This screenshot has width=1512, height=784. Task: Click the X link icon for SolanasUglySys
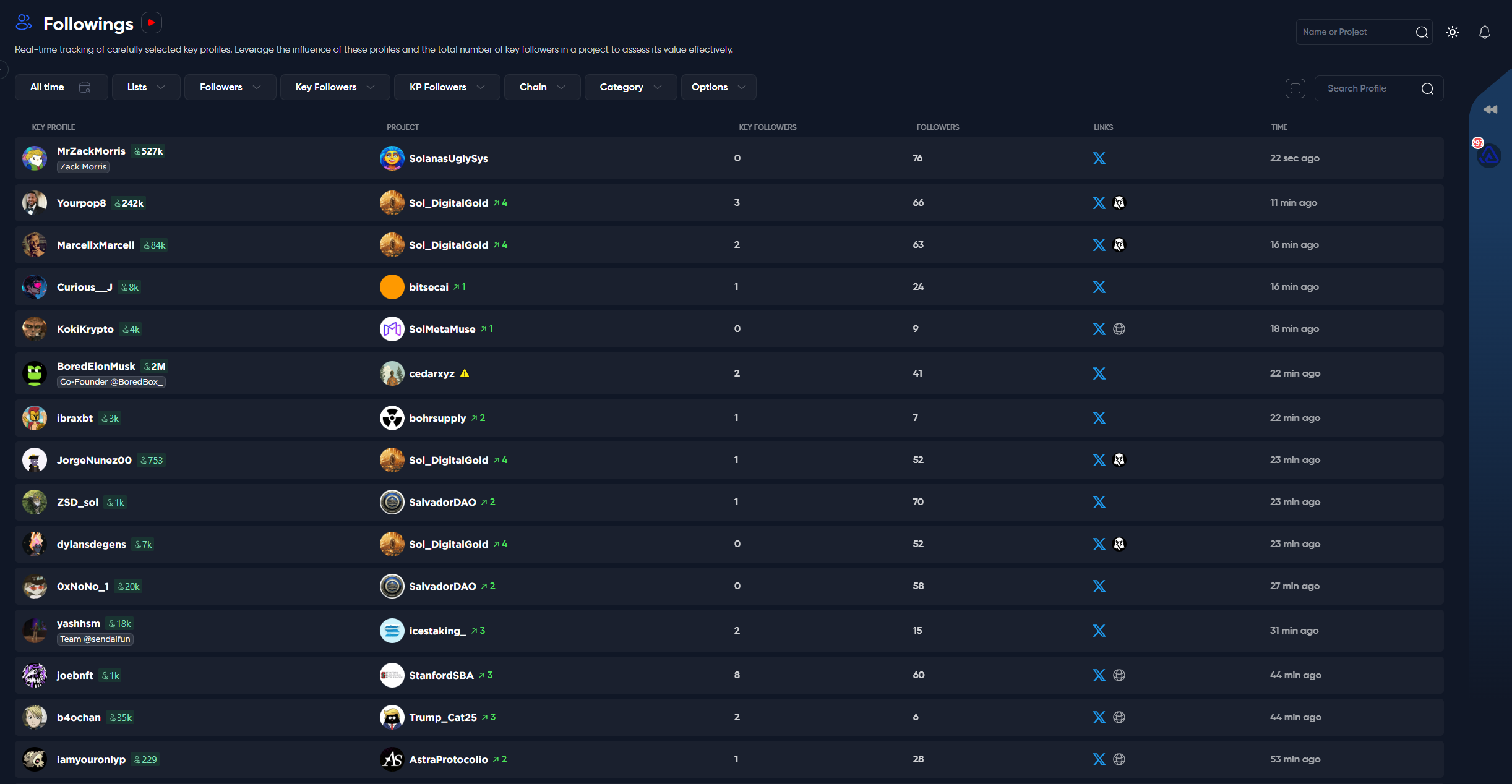pyautogui.click(x=1099, y=158)
